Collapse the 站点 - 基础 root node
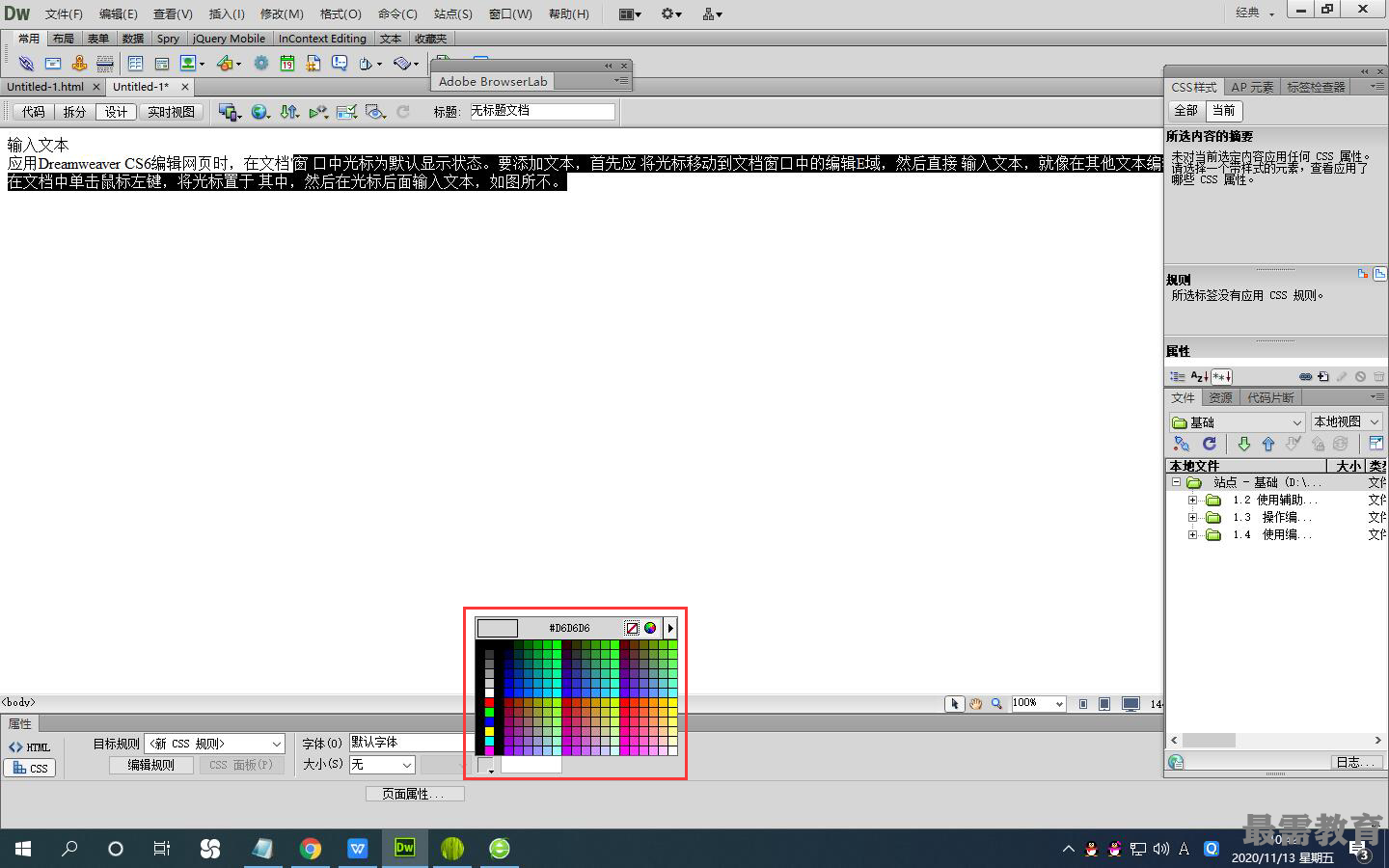Viewport: 1389px width, 868px height. 1176,482
